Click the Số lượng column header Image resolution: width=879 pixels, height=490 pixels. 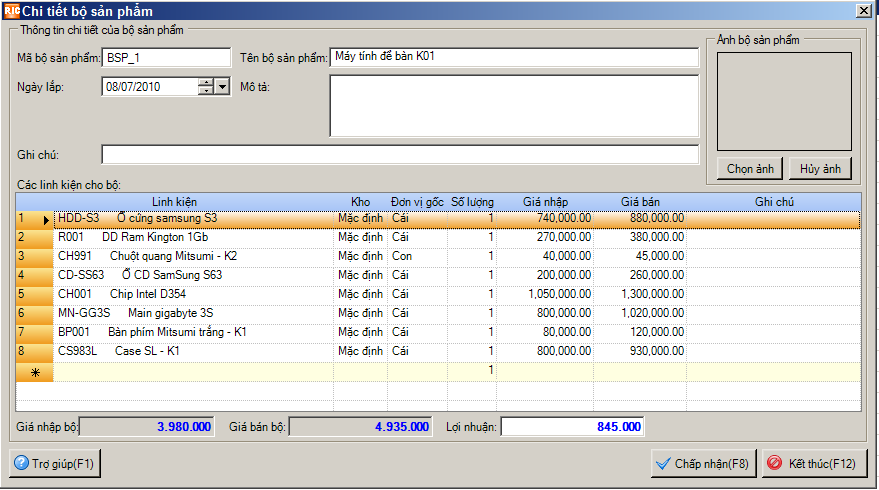click(x=472, y=202)
